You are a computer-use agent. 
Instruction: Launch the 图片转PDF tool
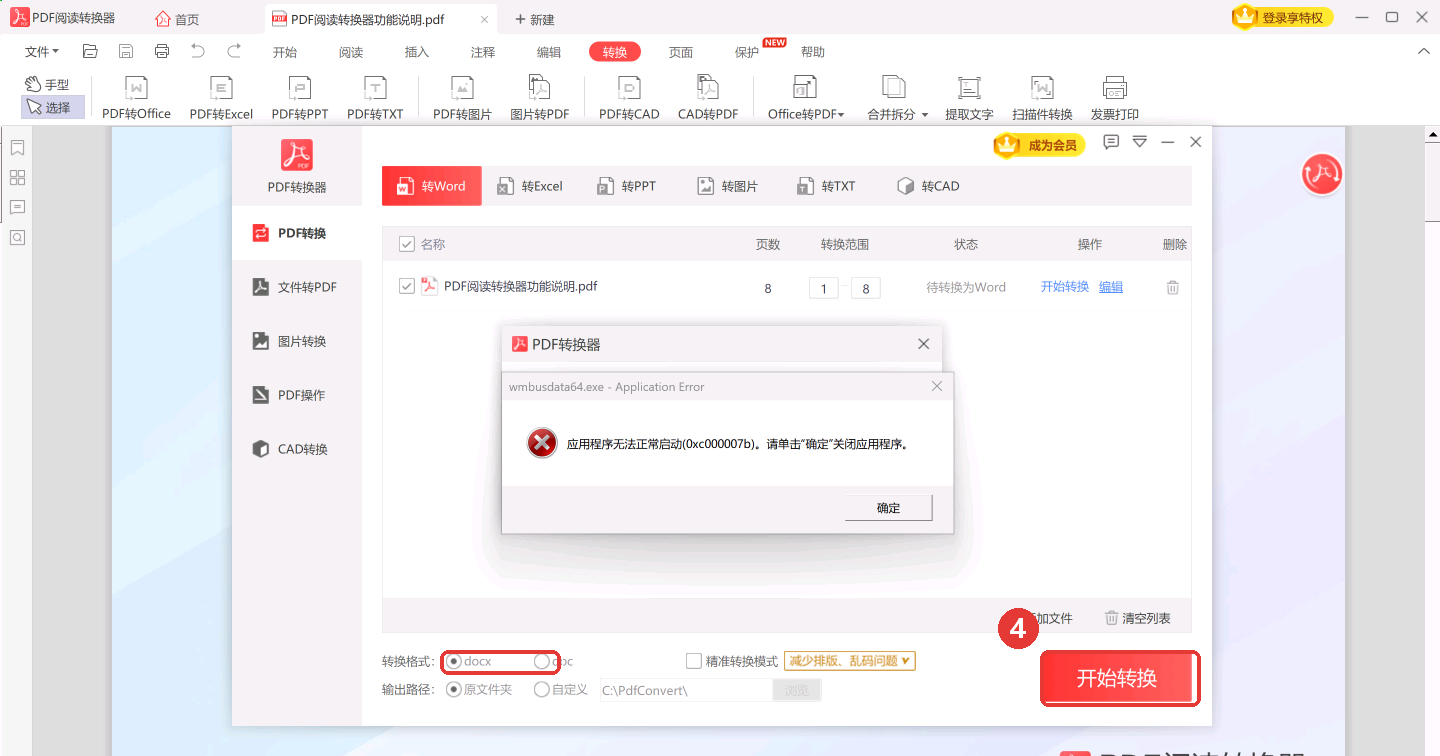point(540,98)
